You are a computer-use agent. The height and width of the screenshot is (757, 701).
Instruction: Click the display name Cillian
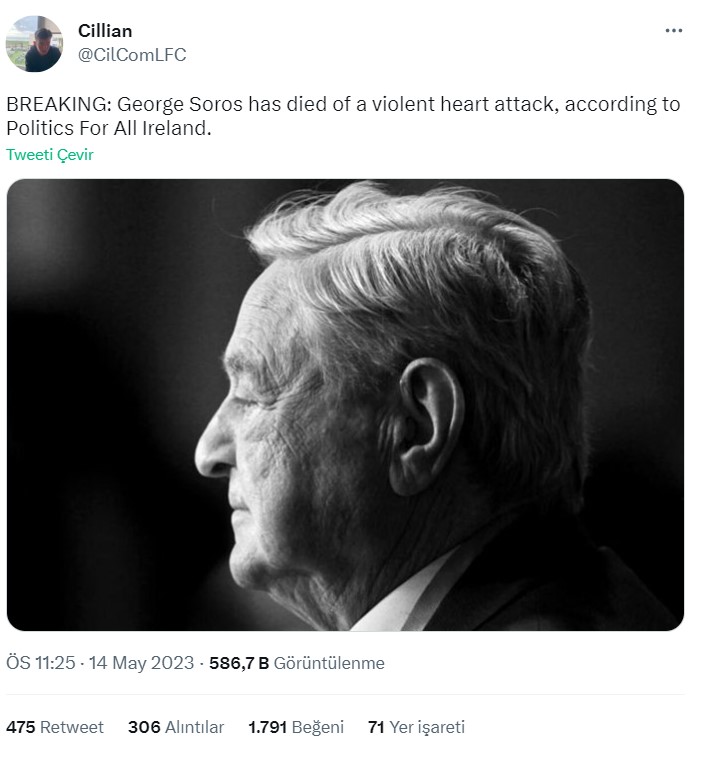(105, 31)
